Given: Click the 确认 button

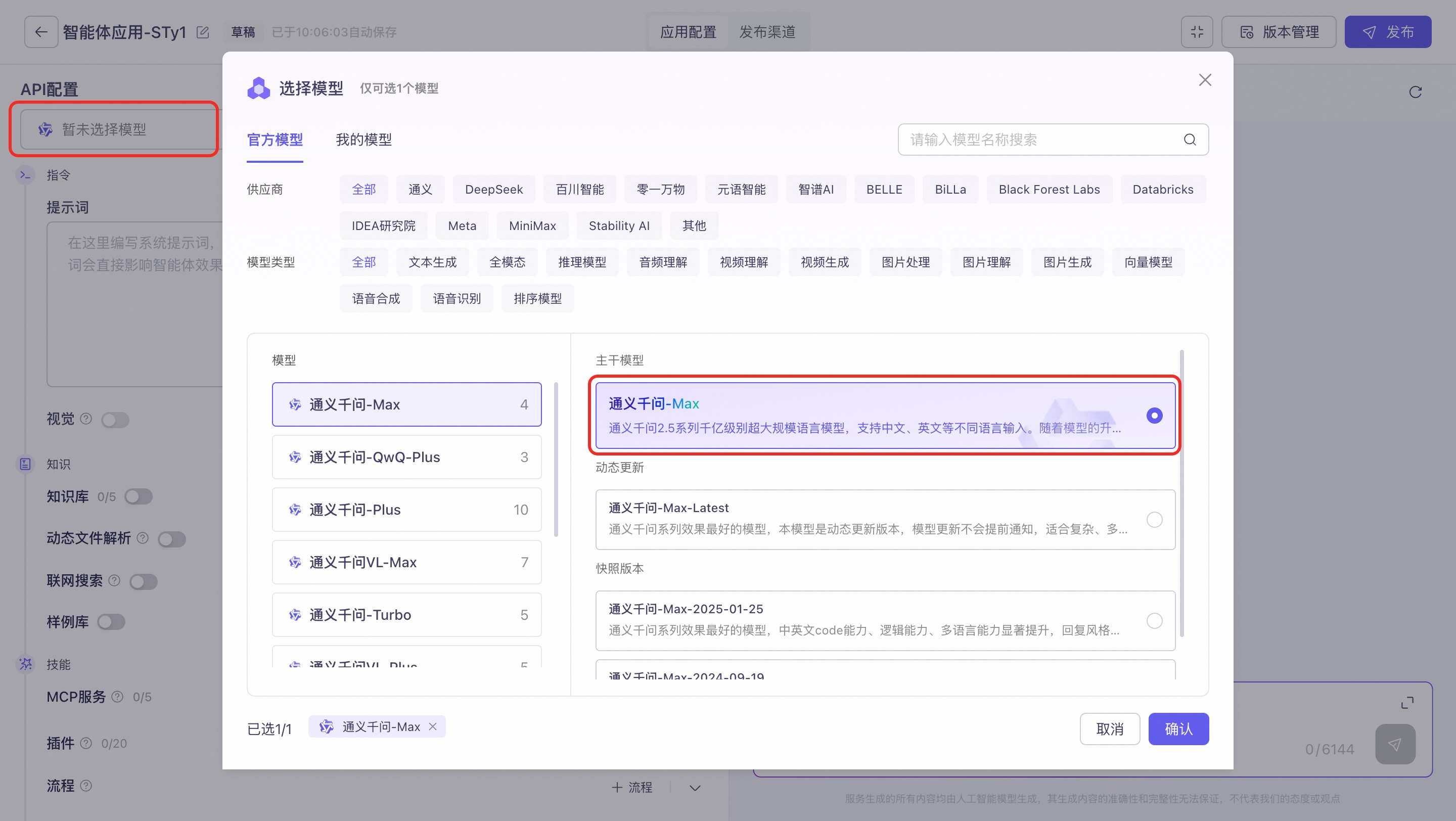Looking at the screenshot, I should point(1178,729).
